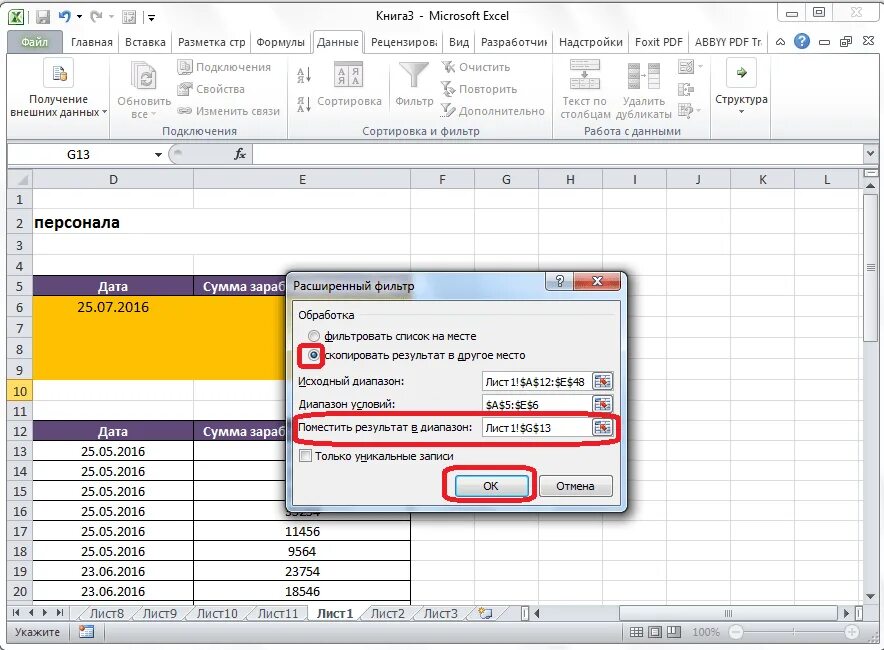This screenshot has width=884, height=650.
Task: Click the select all cells corner
Action: tap(20, 180)
